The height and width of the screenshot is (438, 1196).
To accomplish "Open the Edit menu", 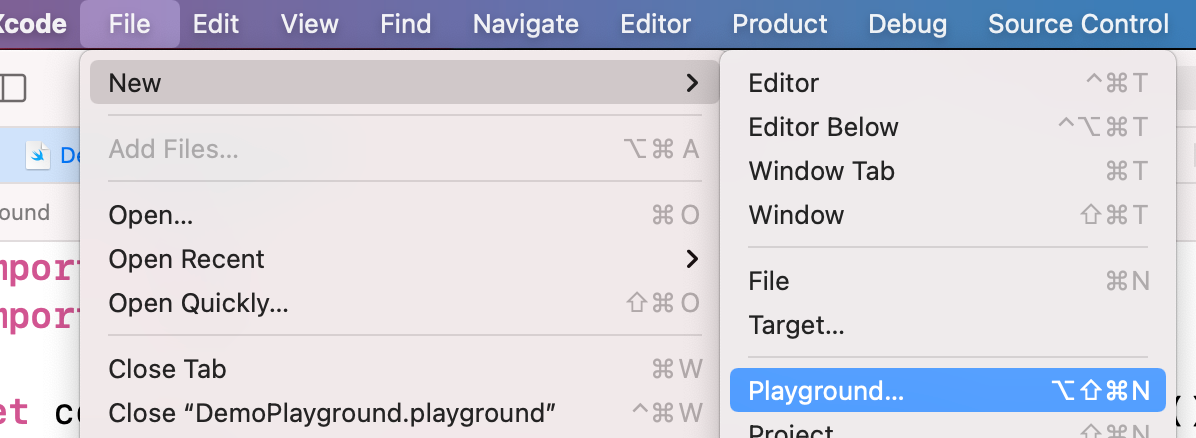I will click(216, 24).
